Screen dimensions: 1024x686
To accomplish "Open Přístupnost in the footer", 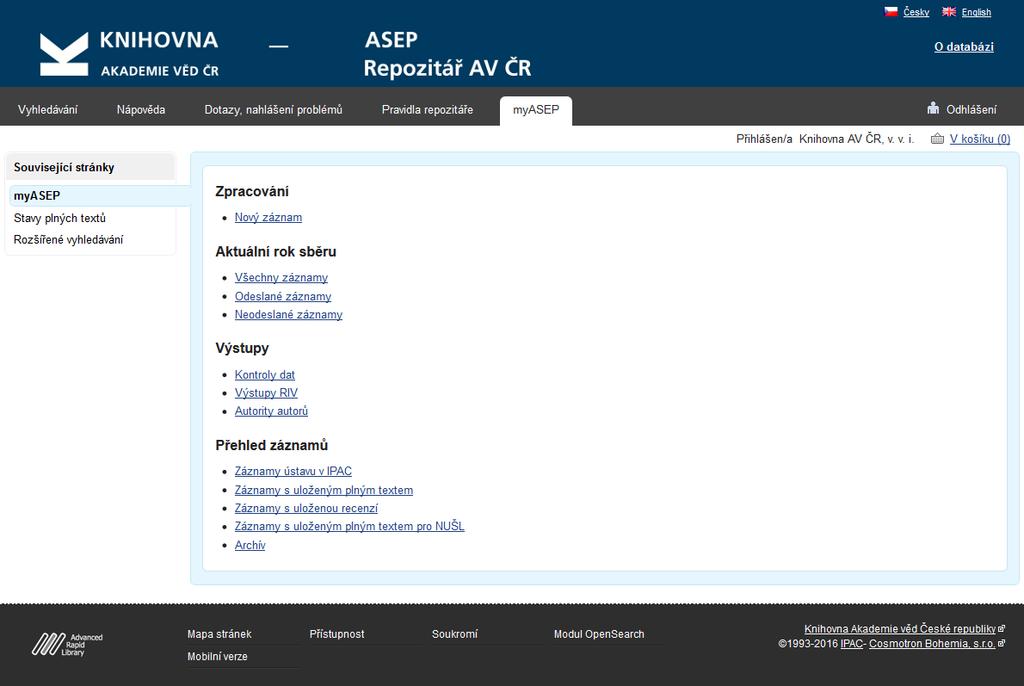I will tap(337, 634).
